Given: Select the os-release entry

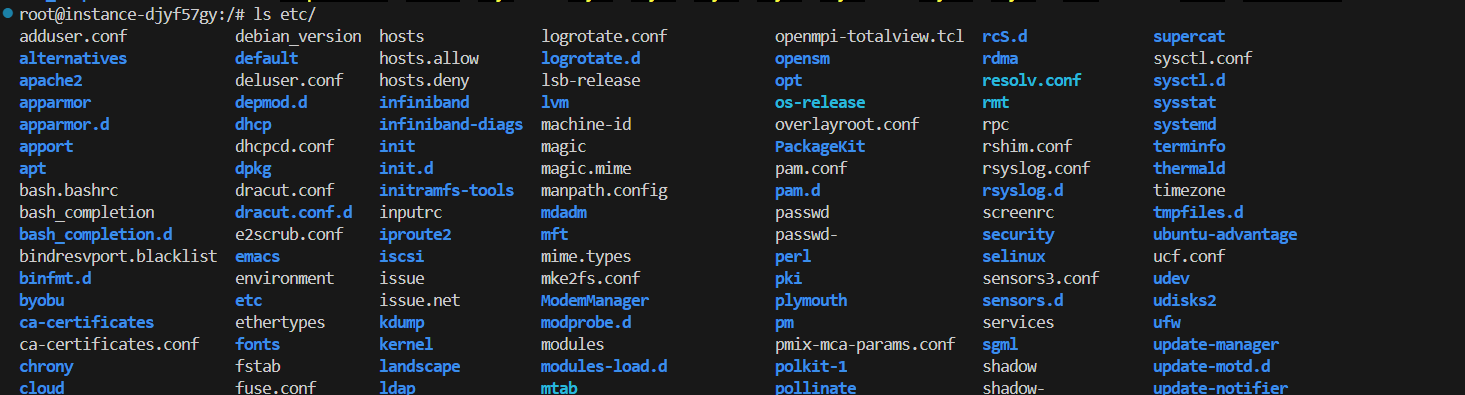Looking at the screenshot, I should [x=820, y=102].
